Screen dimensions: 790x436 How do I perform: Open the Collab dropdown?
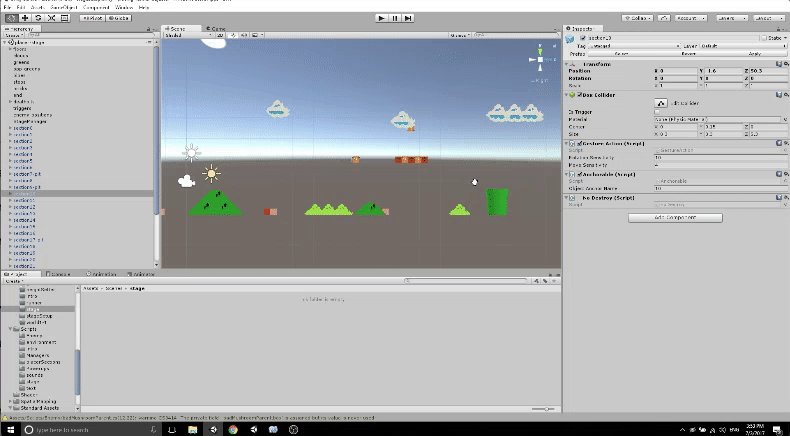(638, 18)
